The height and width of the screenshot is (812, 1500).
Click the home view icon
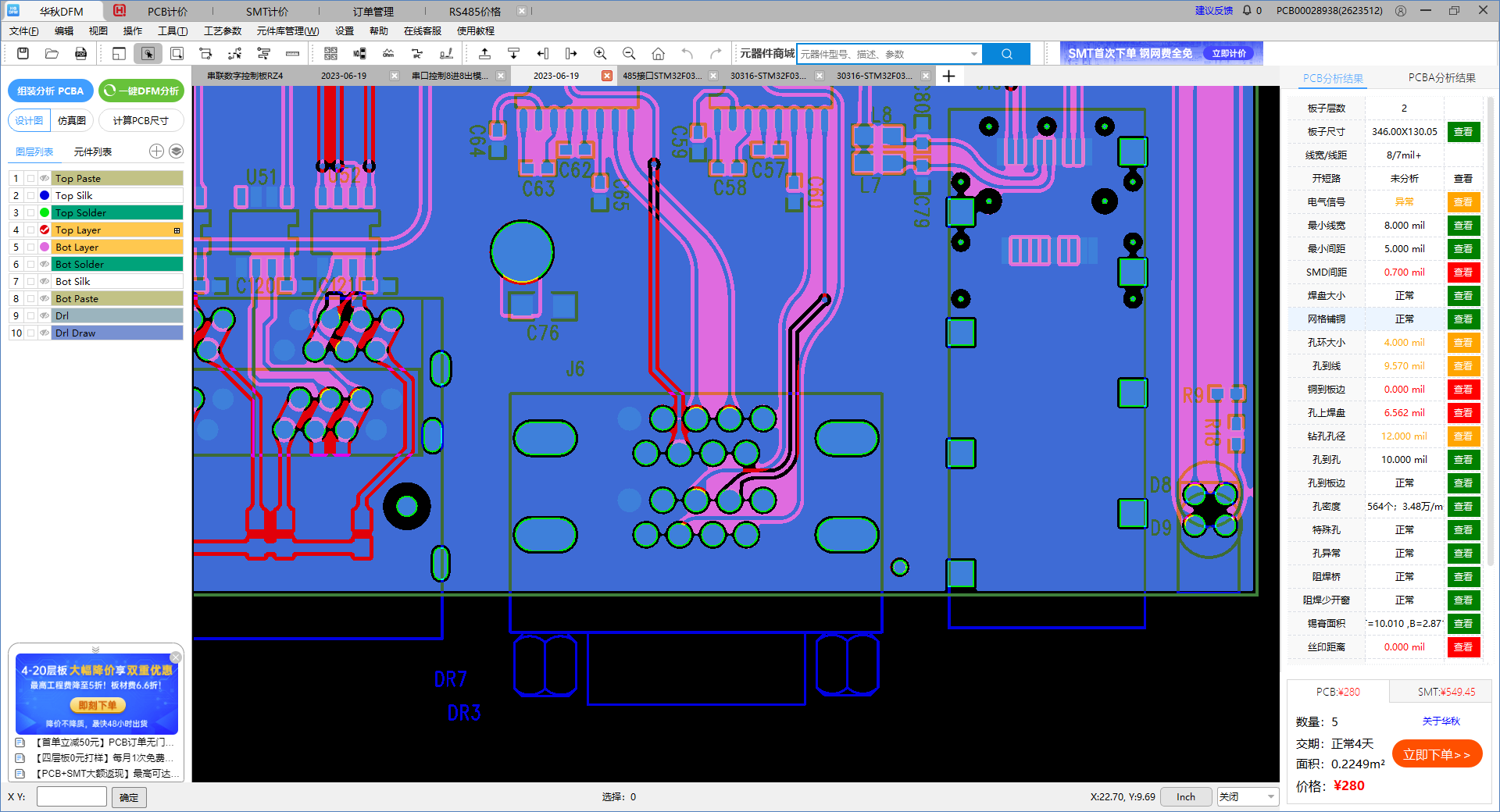658,54
